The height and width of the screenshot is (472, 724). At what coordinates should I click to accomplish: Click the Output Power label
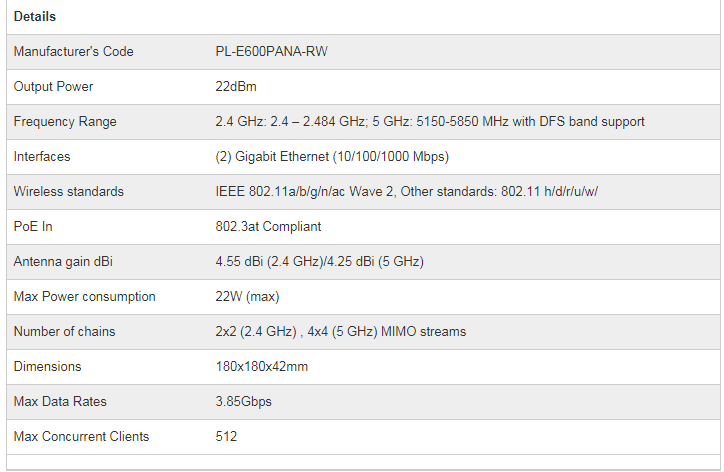[x=53, y=87]
